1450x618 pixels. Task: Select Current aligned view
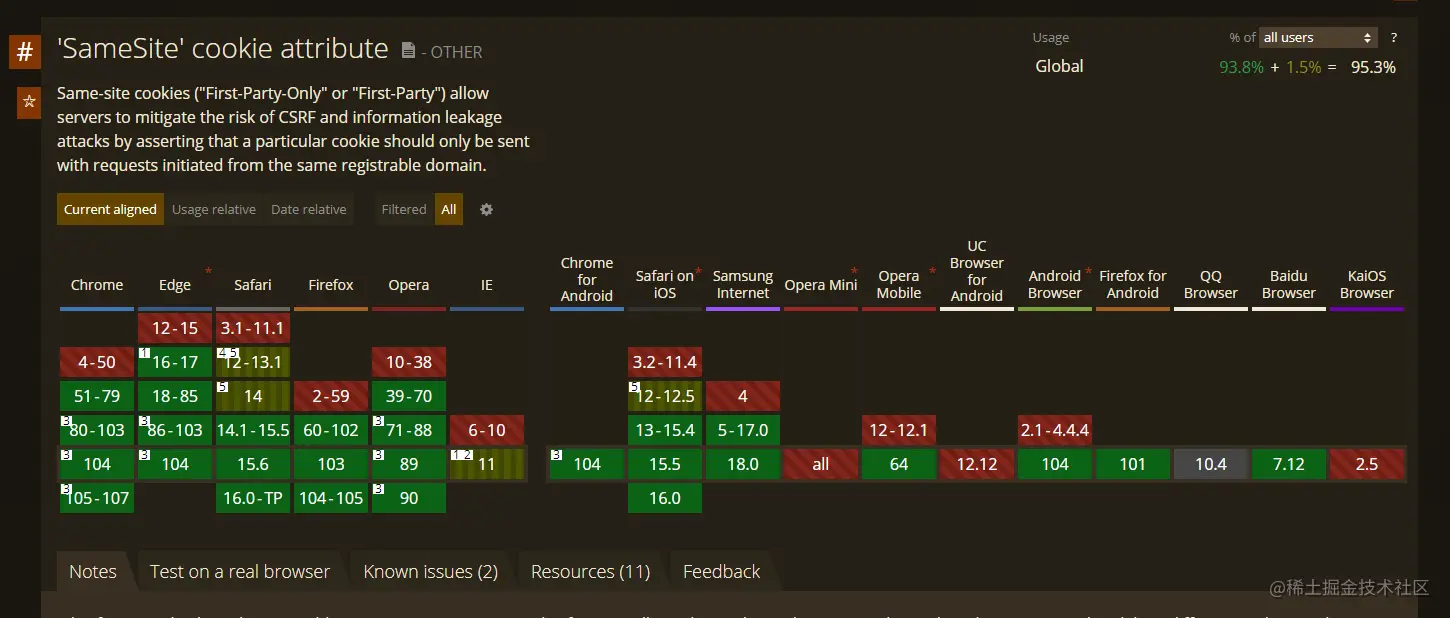pos(110,209)
